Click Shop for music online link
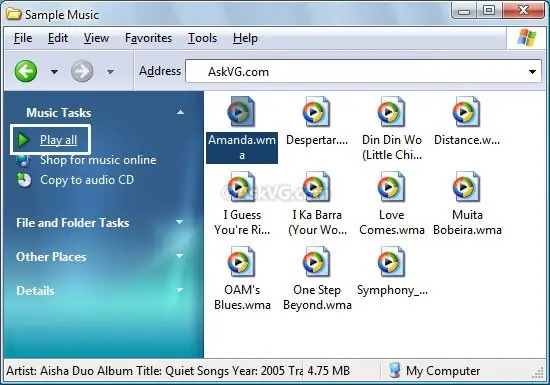 point(98,160)
